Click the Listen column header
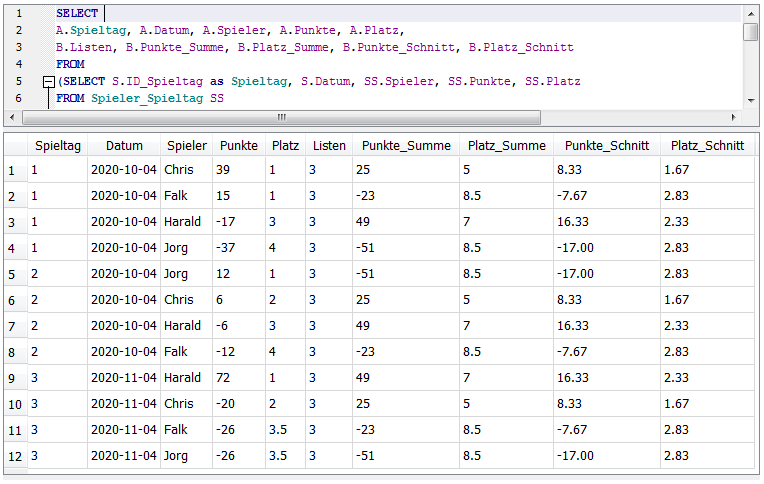The image size is (764, 484). 329,145
